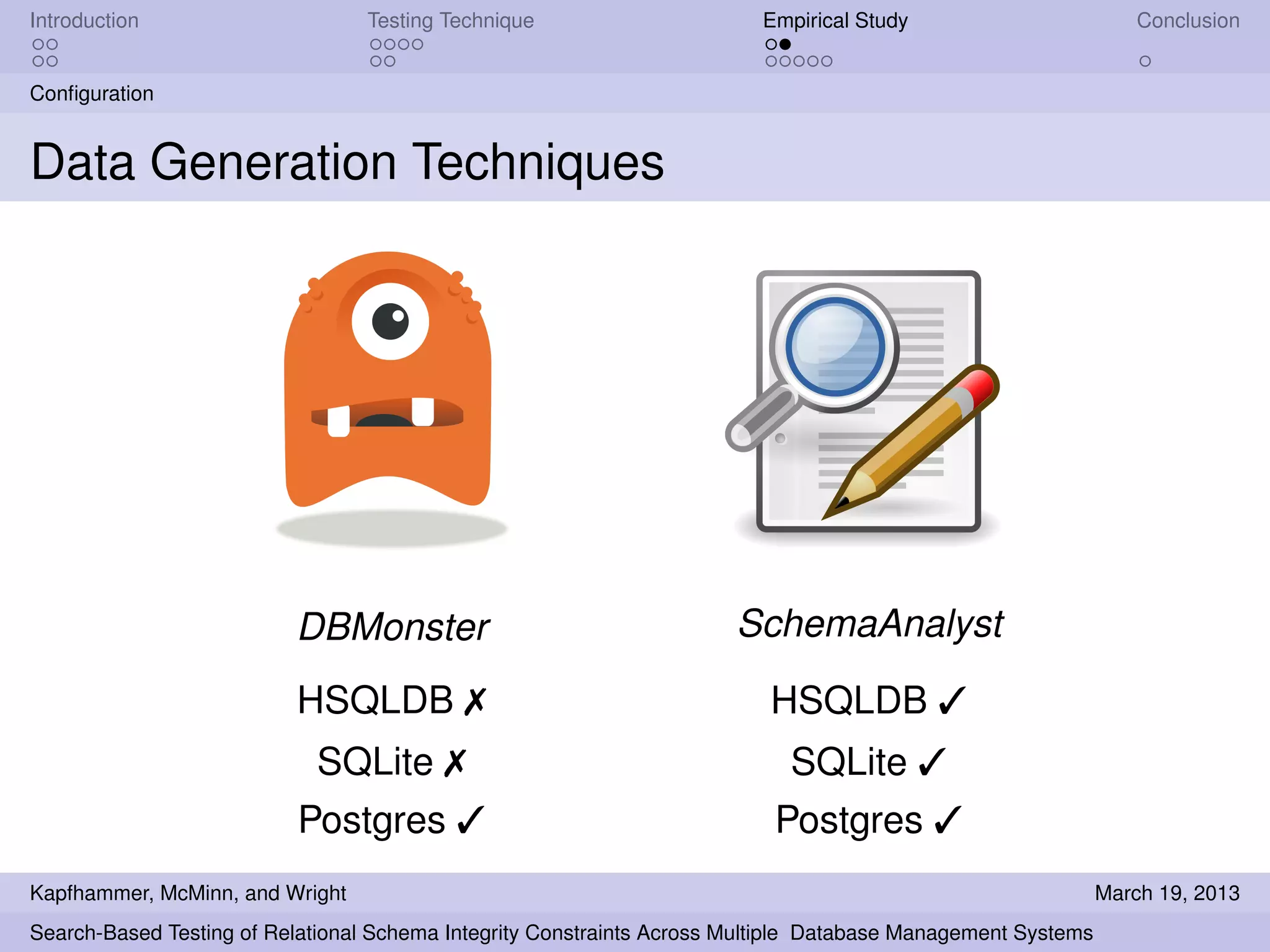The width and height of the screenshot is (1270, 952).
Task: Select the Configuration subsection label
Action: point(92,94)
